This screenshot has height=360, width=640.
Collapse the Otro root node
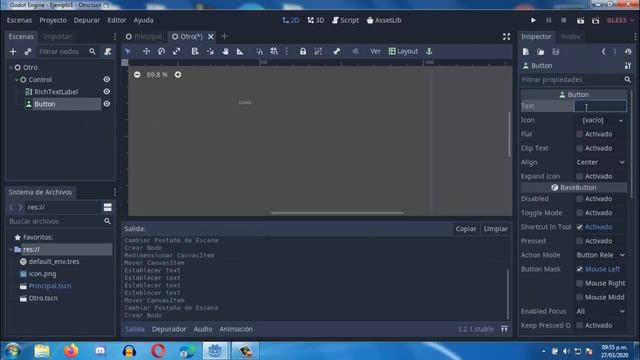[x=11, y=67]
